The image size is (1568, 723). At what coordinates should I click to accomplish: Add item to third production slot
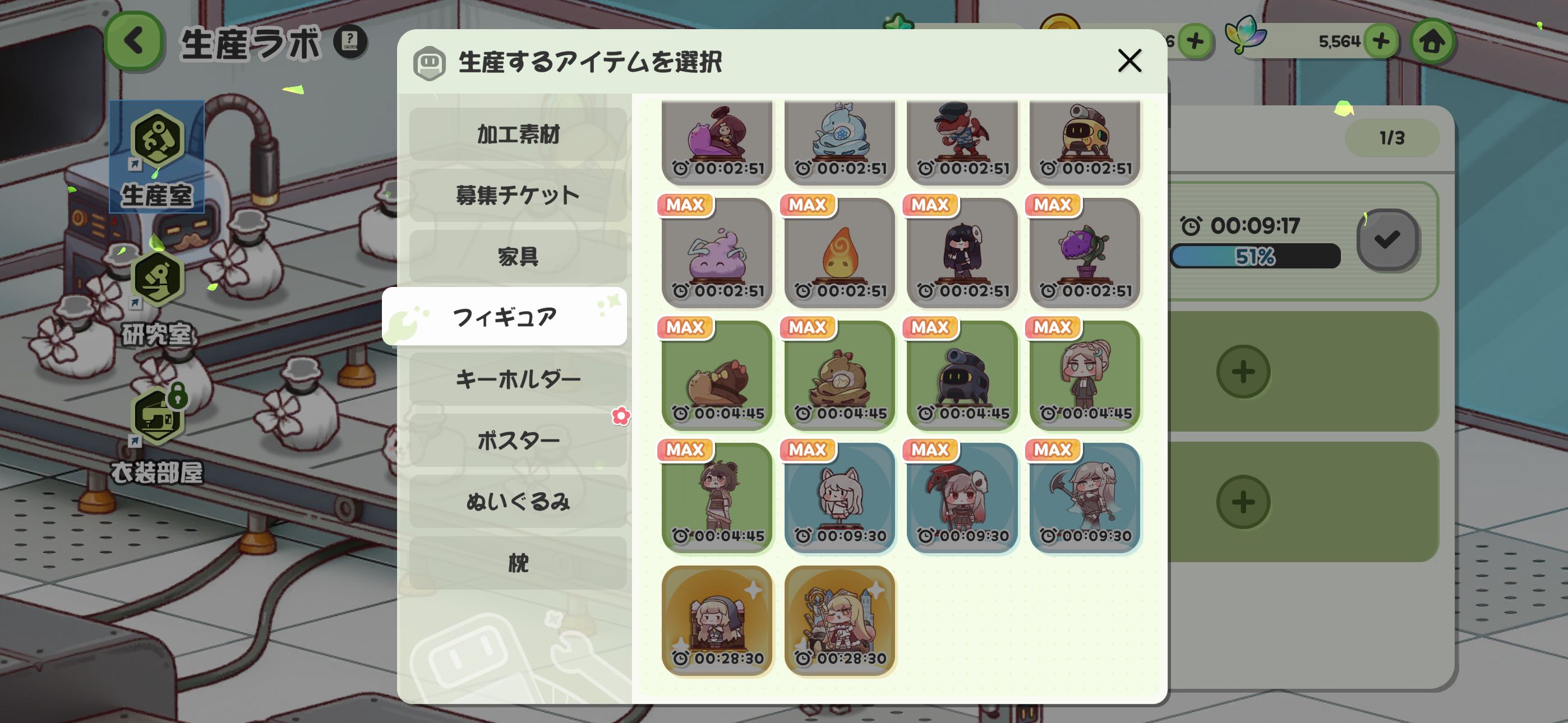[x=1243, y=502]
